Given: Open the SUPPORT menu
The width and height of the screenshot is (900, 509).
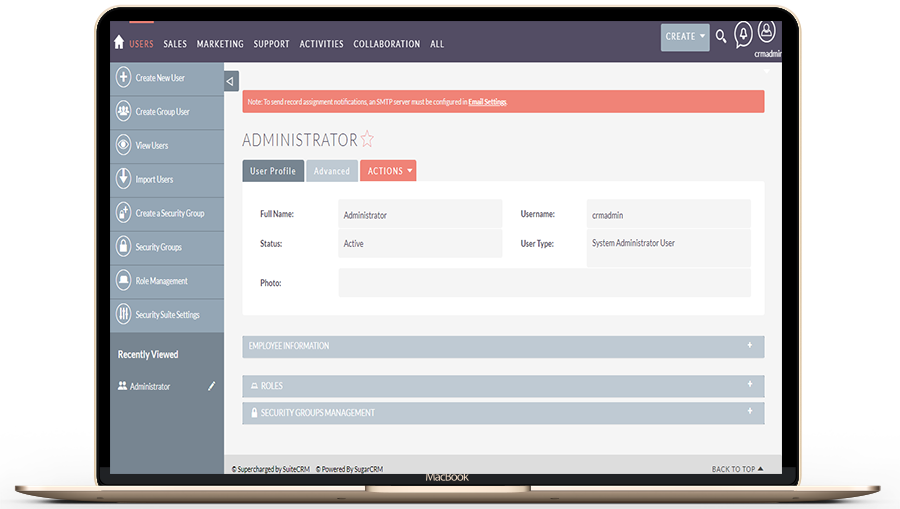Looking at the screenshot, I should click(271, 44).
